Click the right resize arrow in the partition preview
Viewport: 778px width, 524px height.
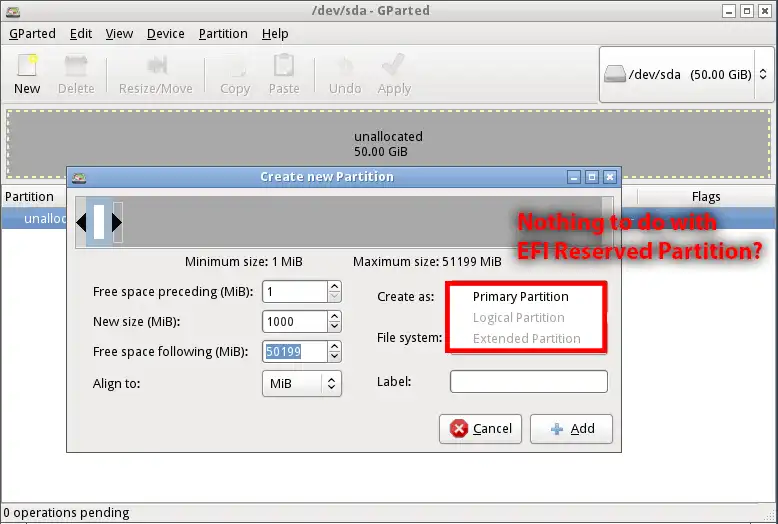(x=117, y=222)
